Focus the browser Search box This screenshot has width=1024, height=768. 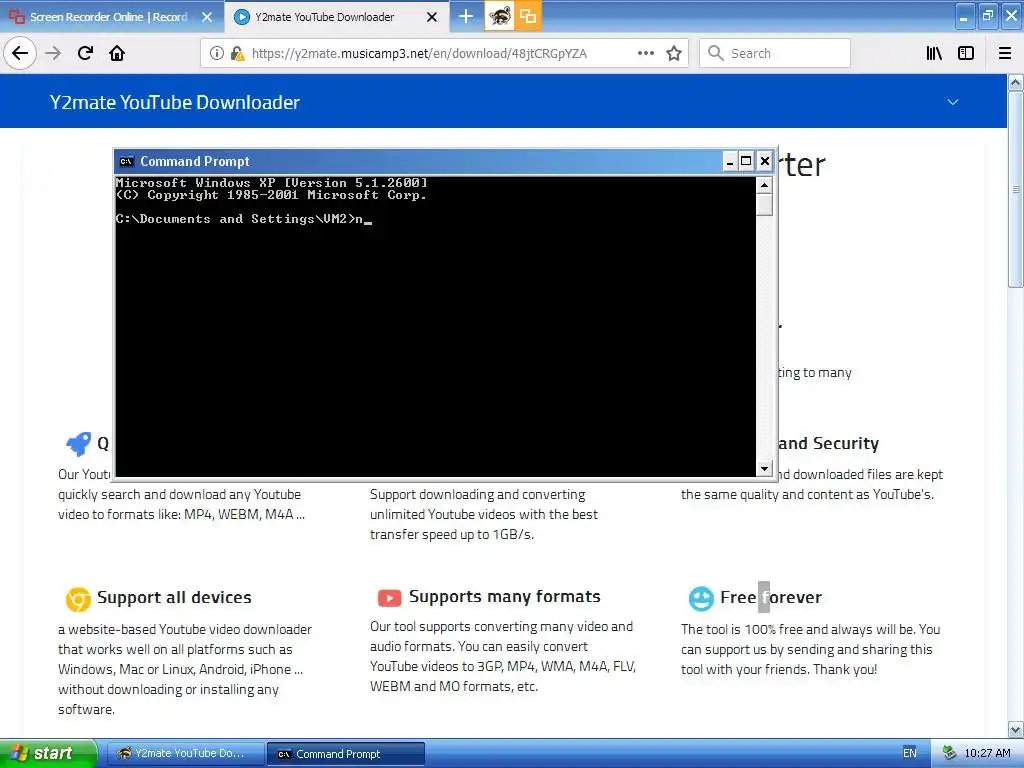775,53
